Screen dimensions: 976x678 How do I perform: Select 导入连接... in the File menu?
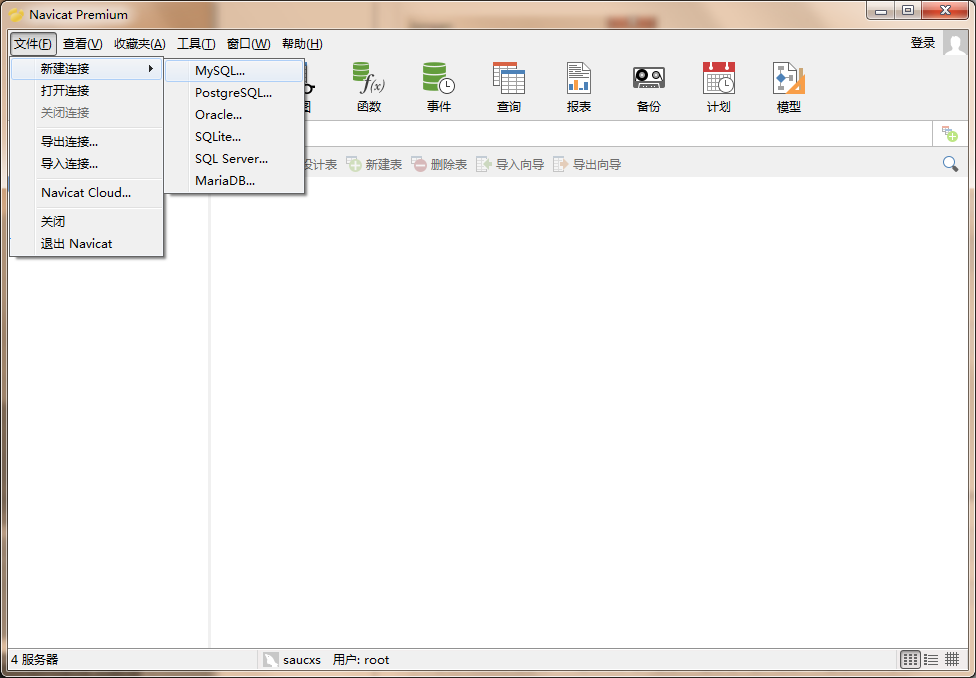(87, 164)
